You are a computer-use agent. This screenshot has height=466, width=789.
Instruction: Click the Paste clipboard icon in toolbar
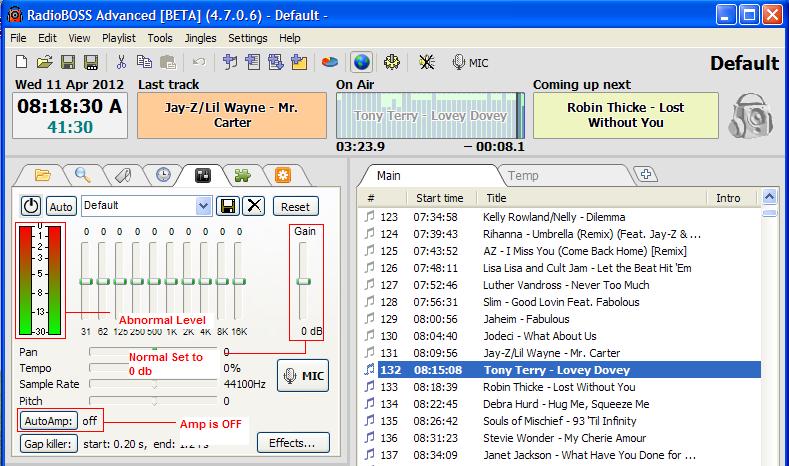tap(168, 62)
